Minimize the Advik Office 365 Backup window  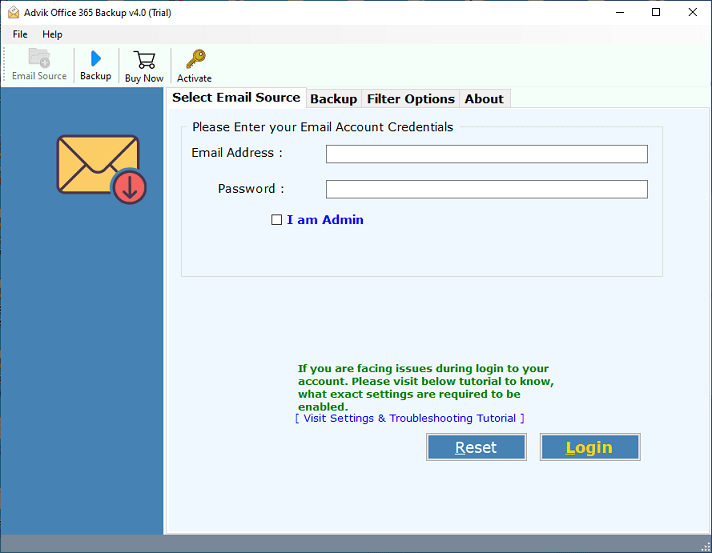pos(620,12)
